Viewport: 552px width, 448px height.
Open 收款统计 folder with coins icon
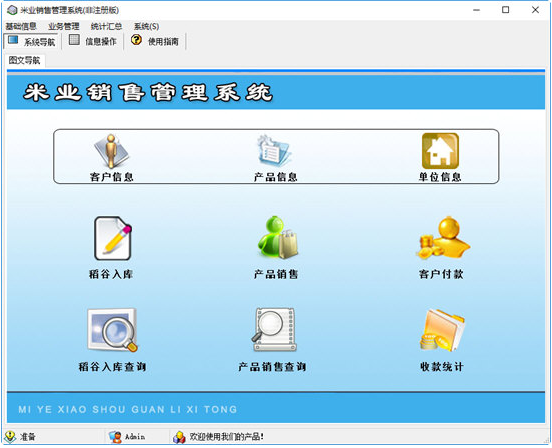click(442, 330)
